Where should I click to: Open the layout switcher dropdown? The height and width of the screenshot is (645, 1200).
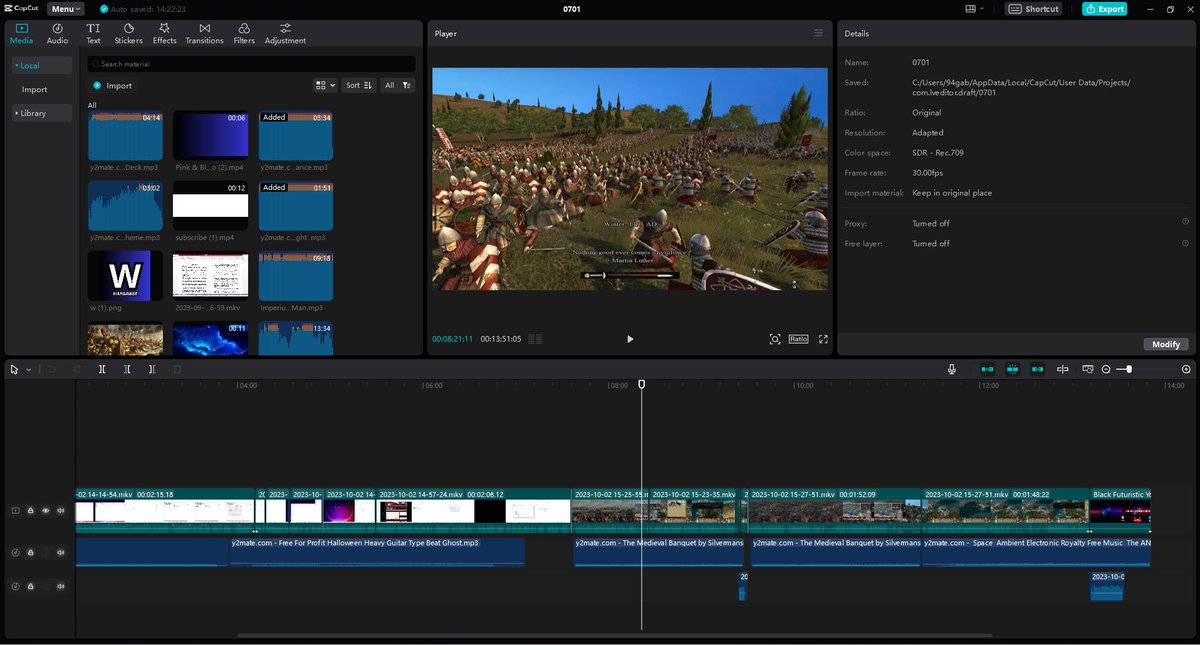(x=974, y=9)
